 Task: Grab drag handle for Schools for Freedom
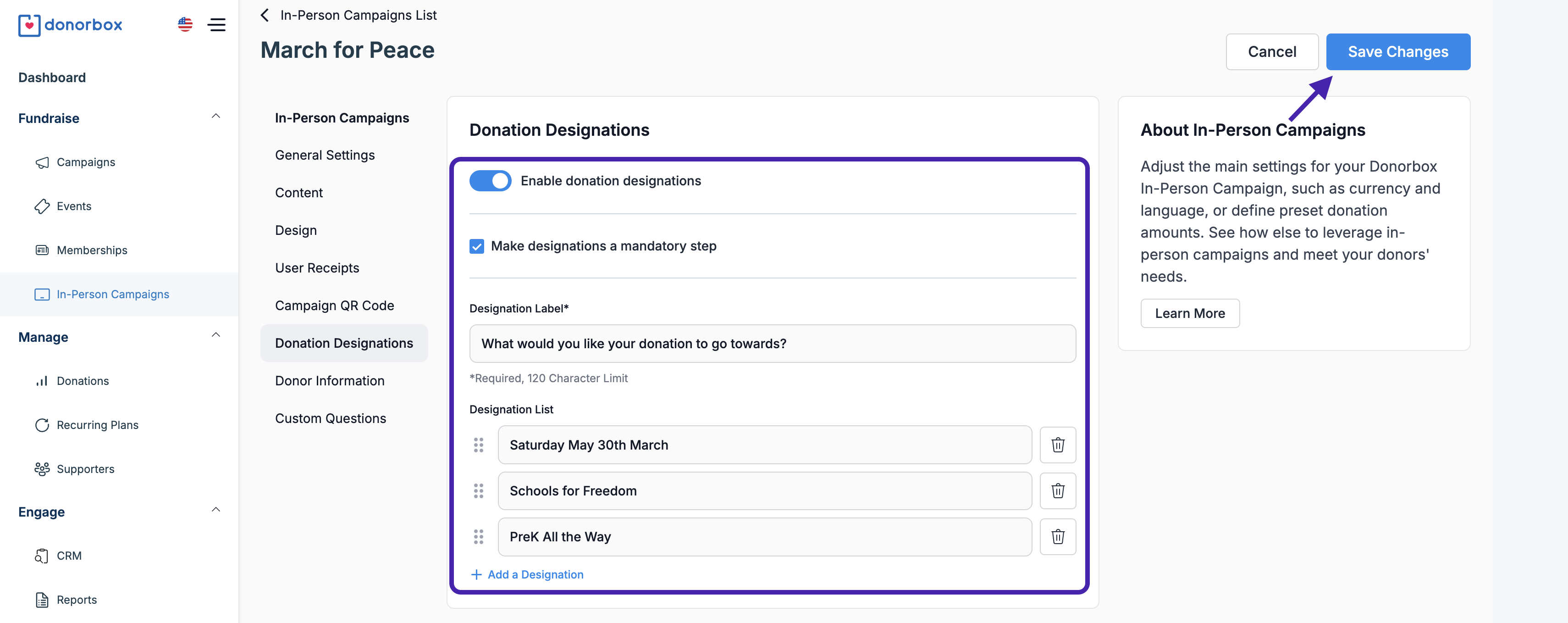(x=479, y=491)
